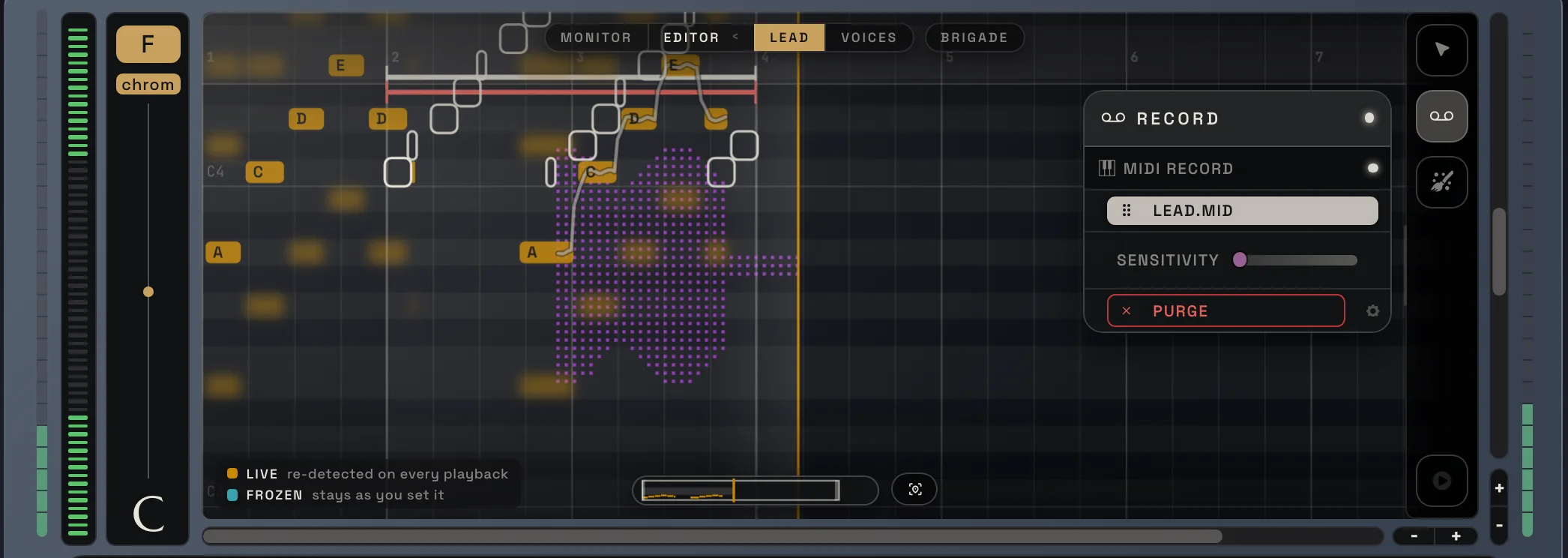Image resolution: width=1568 pixels, height=558 pixels.
Task: Click the FROZEN legend label
Action: 274,495
